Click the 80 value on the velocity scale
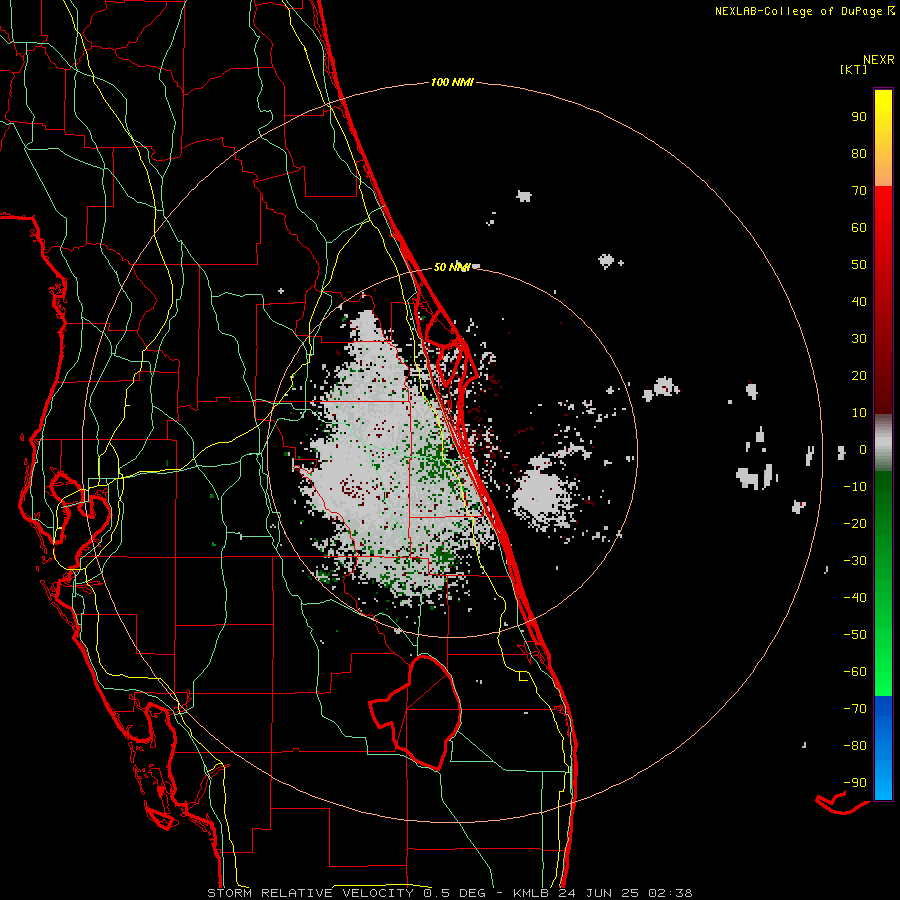 coord(859,153)
